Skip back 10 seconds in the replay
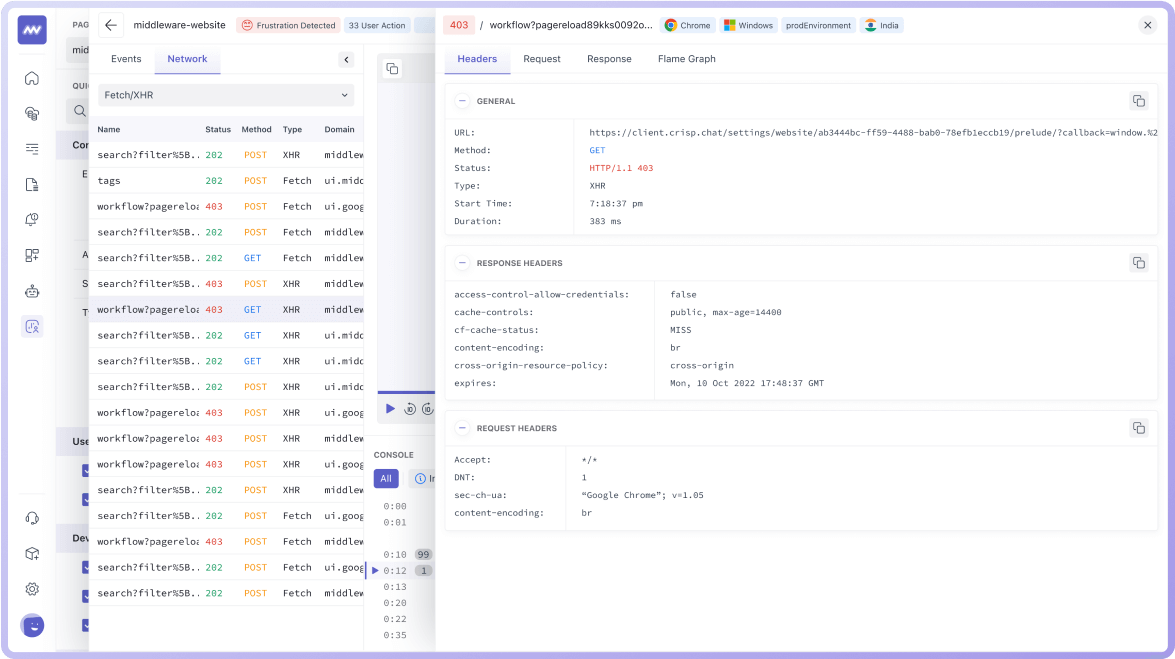 point(408,408)
